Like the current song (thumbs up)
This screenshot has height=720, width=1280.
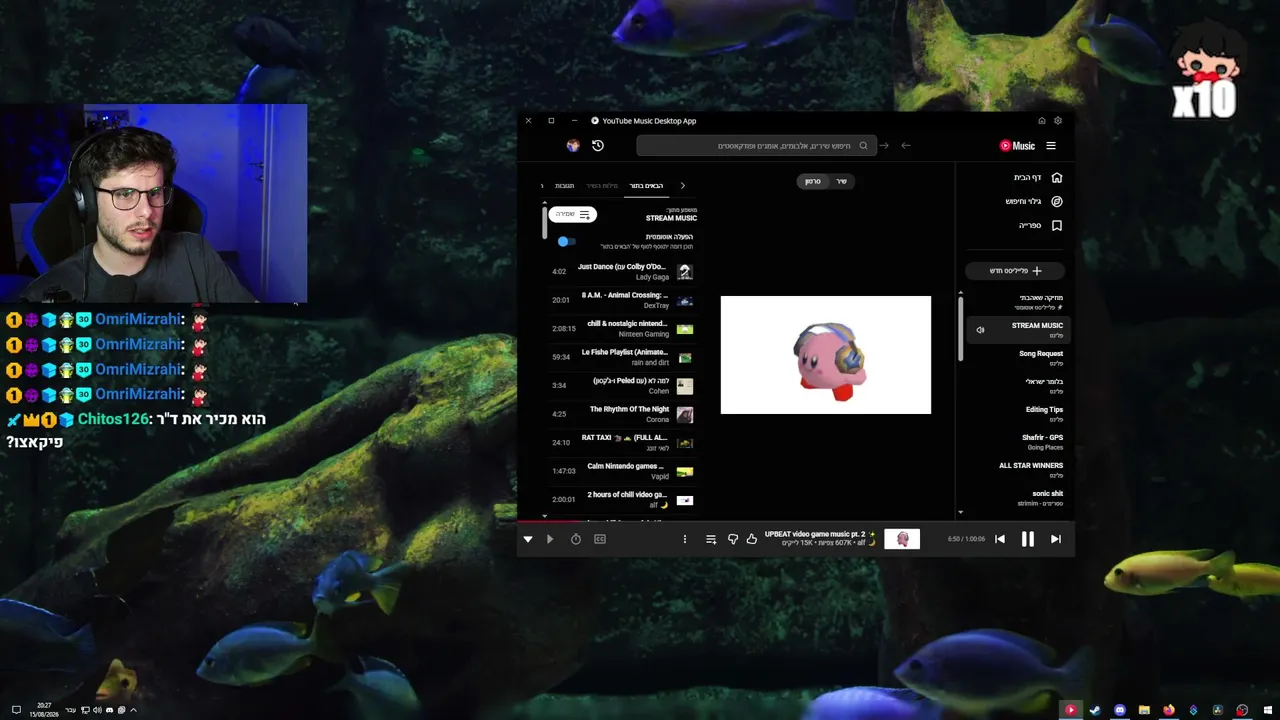click(752, 539)
